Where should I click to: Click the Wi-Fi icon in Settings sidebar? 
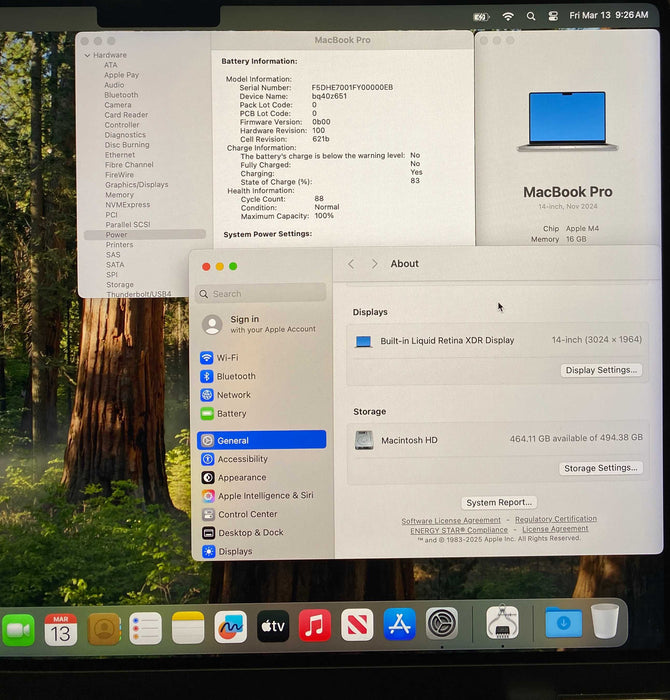tap(206, 358)
